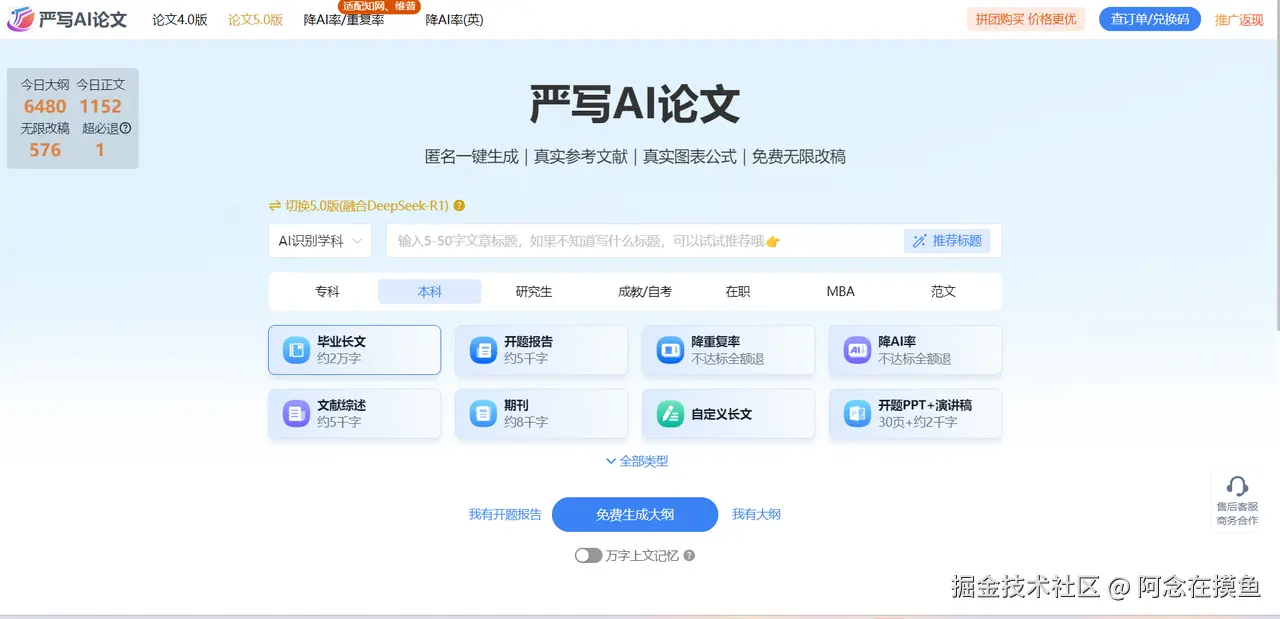The width and height of the screenshot is (1280, 619).
Task: Click the question mark beside 超必退
Action: (126, 128)
